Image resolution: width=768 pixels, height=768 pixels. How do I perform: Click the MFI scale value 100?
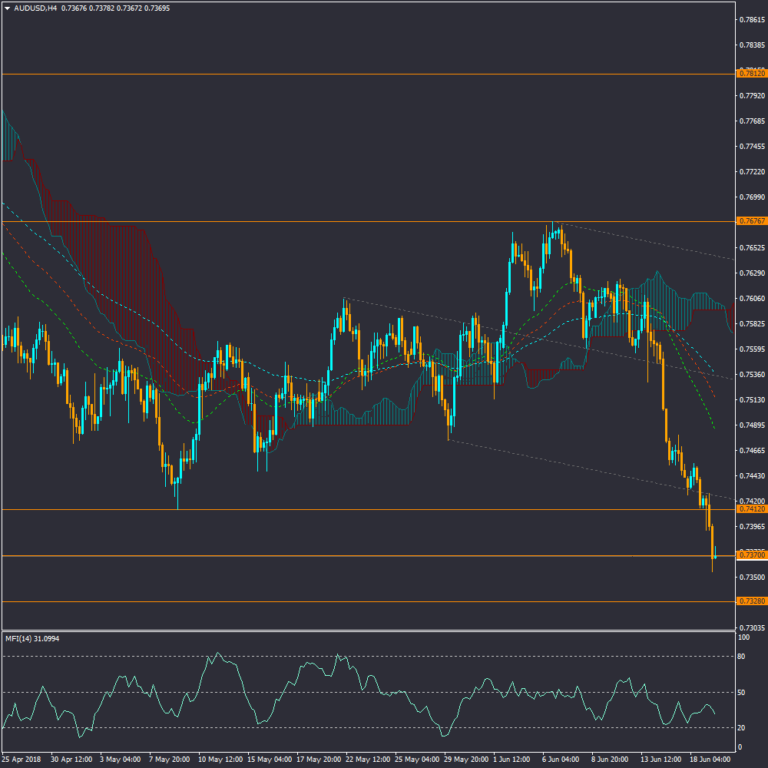pos(744,637)
